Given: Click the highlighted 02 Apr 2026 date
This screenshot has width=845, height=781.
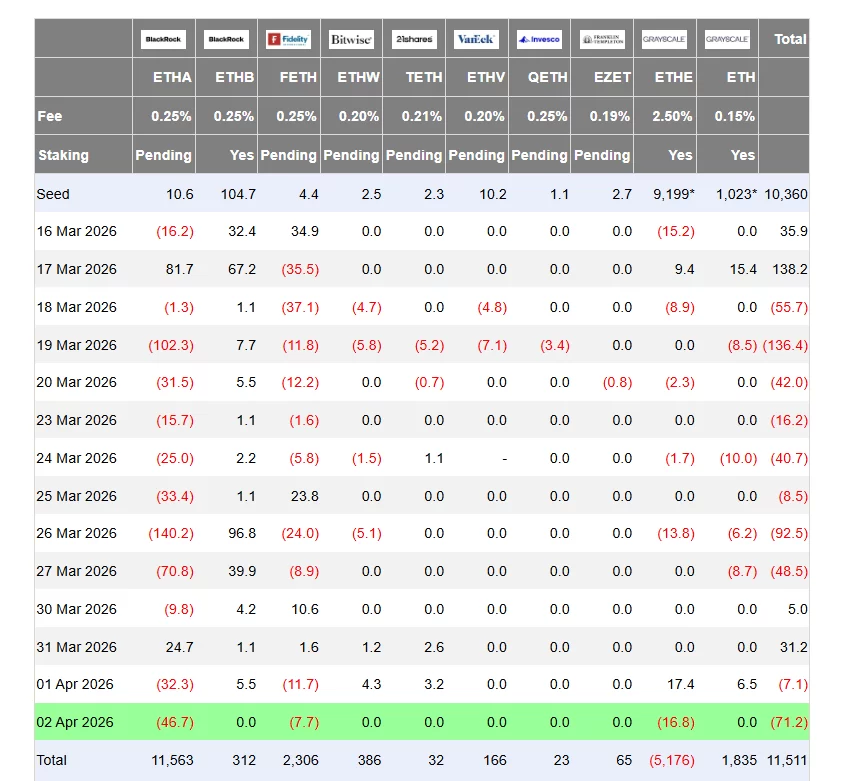Looking at the screenshot, I should [76, 722].
